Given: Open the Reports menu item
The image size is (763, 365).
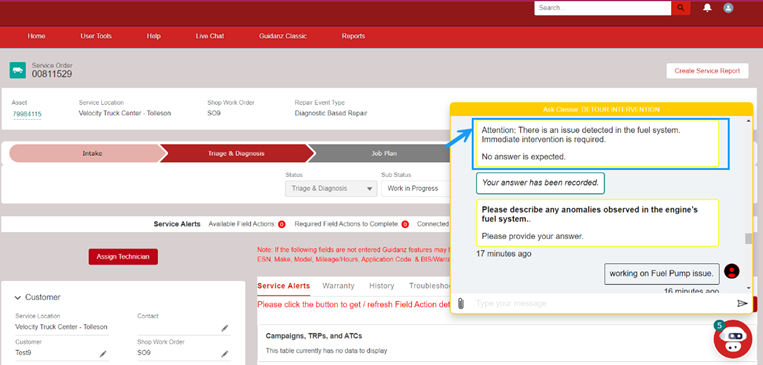Looking at the screenshot, I should [x=353, y=36].
